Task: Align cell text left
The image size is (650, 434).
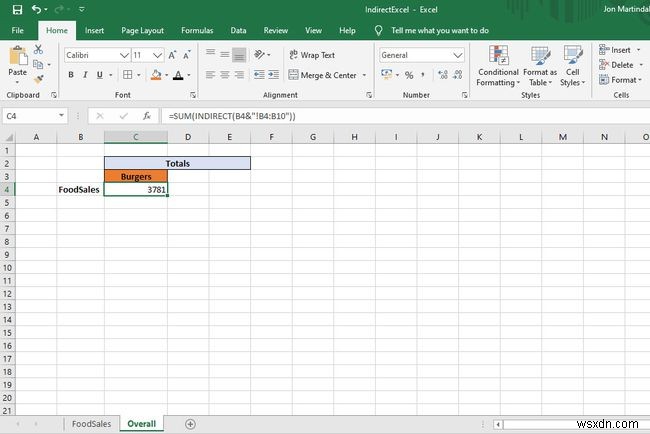Action: coord(210,75)
